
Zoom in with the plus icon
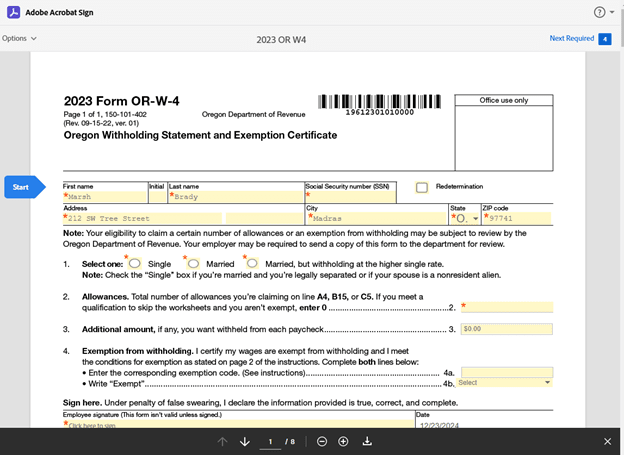coord(343,441)
